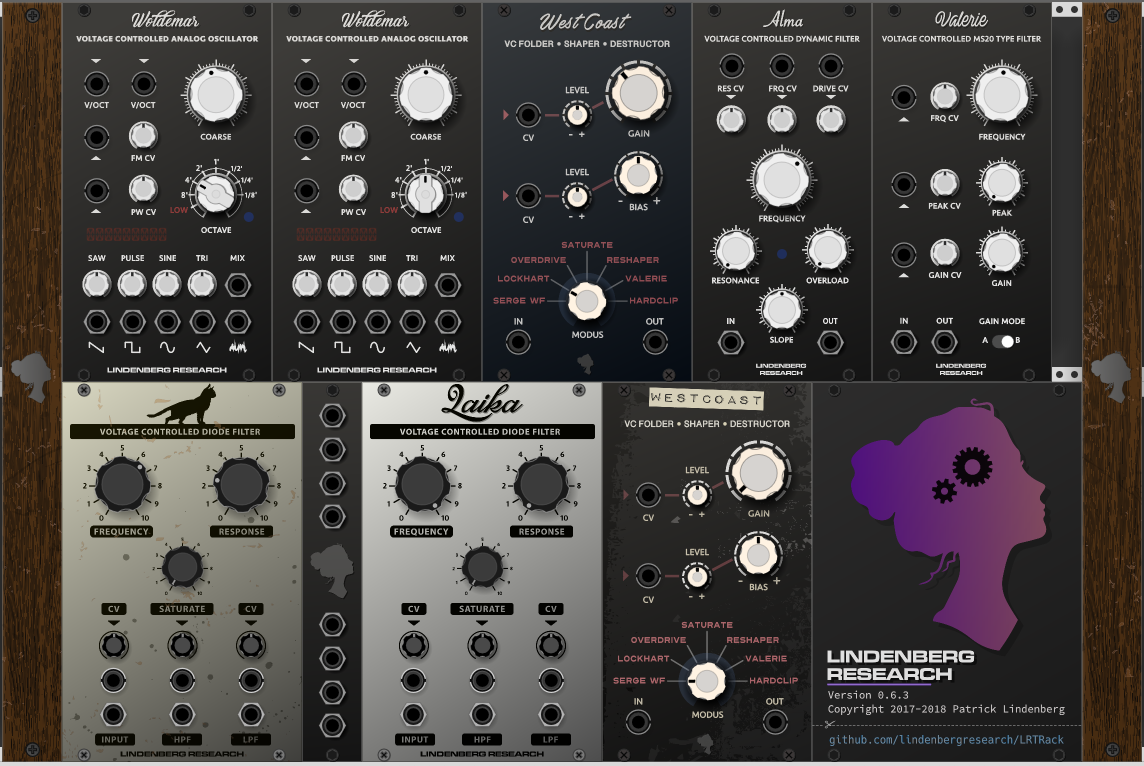Click the MODUS knob on aged WESTCOAST module
This screenshot has width=1144, height=766.
click(707, 681)
